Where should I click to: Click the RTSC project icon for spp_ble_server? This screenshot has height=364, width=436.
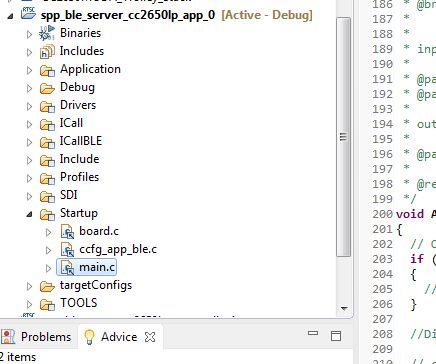point(28,14)
